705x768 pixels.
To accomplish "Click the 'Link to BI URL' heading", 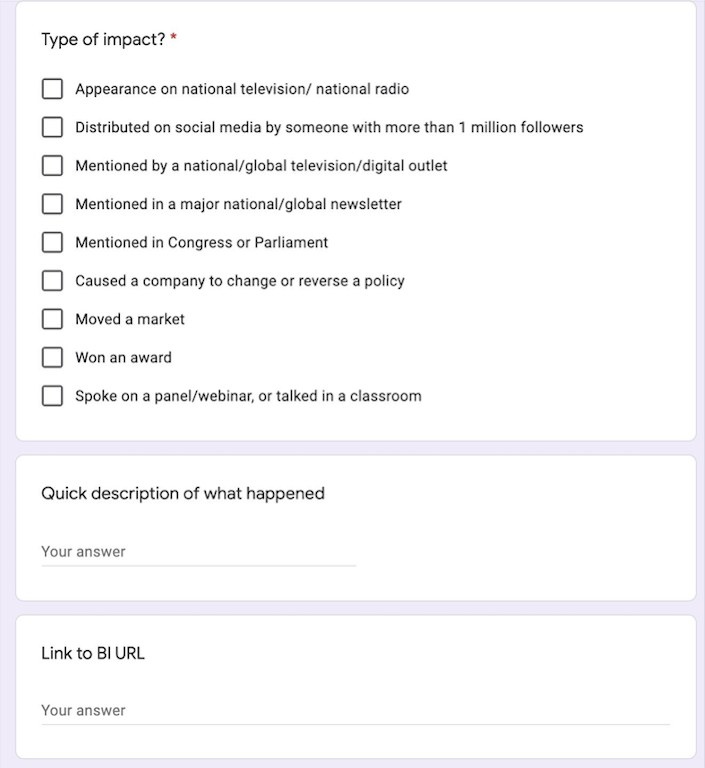I will (93, 654).
